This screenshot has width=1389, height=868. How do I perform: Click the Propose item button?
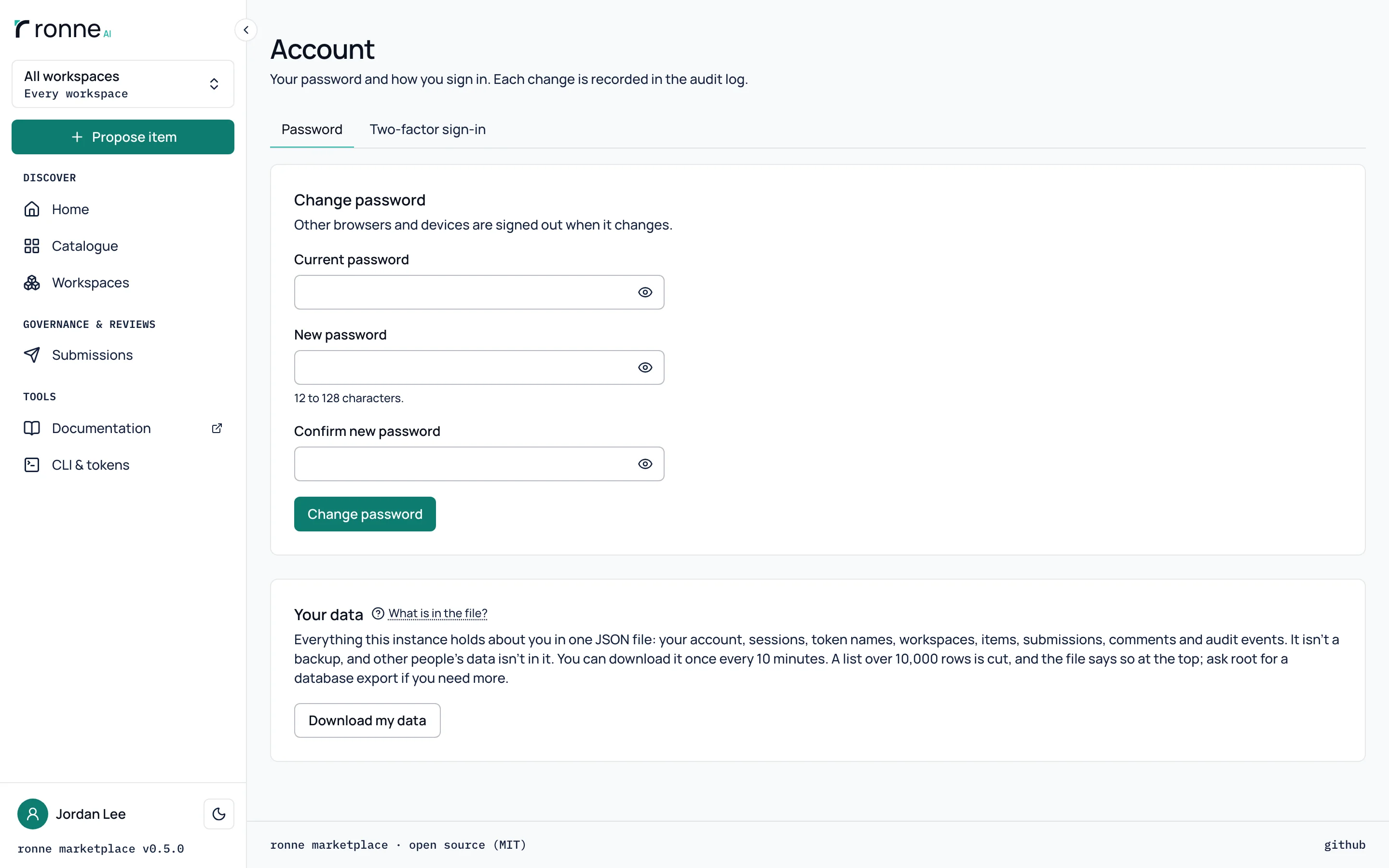[x=123, y=136]
